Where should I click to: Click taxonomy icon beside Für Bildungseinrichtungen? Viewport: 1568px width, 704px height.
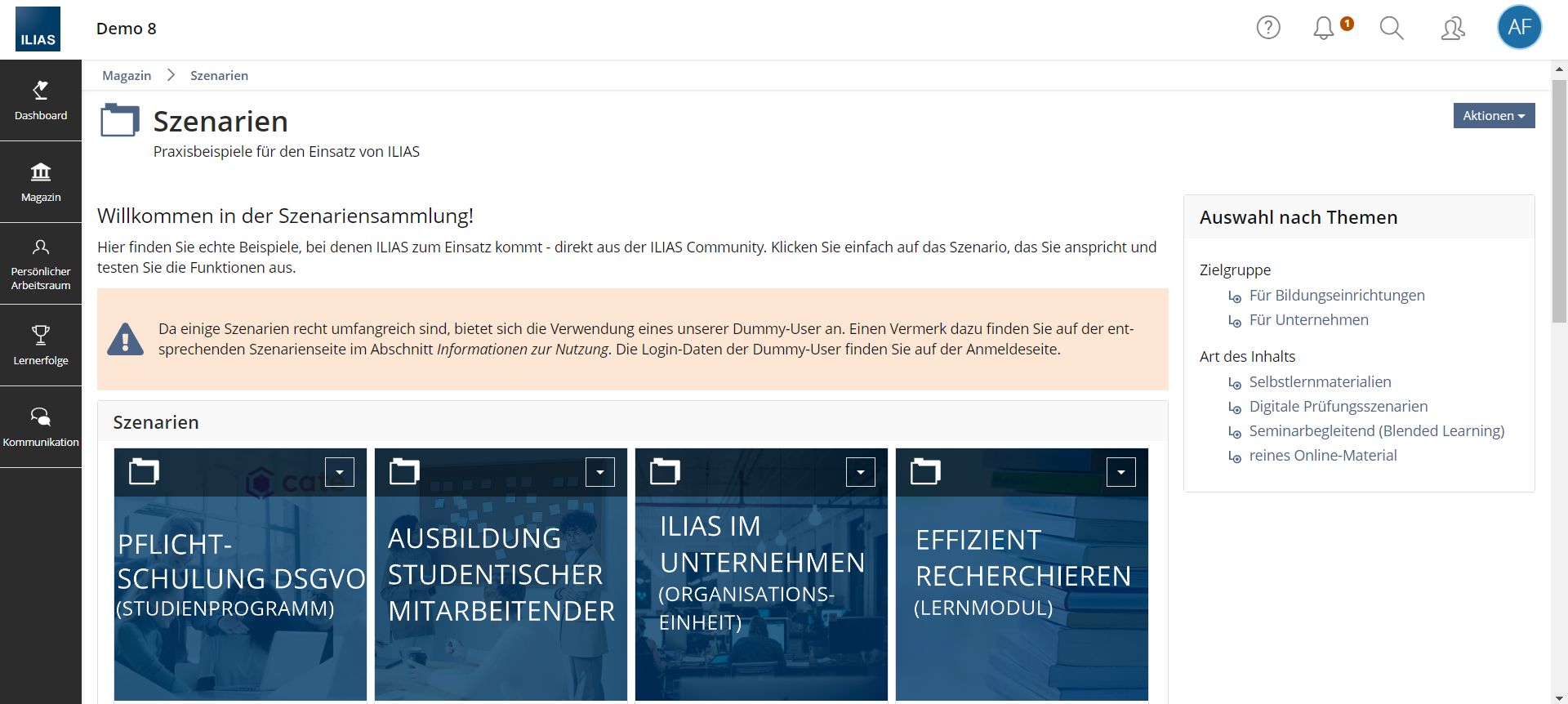[1235, 296]
